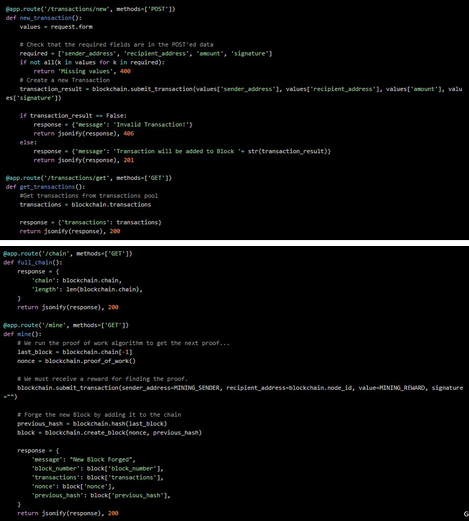Click the comment 'Forge the new Block' line

99,415
